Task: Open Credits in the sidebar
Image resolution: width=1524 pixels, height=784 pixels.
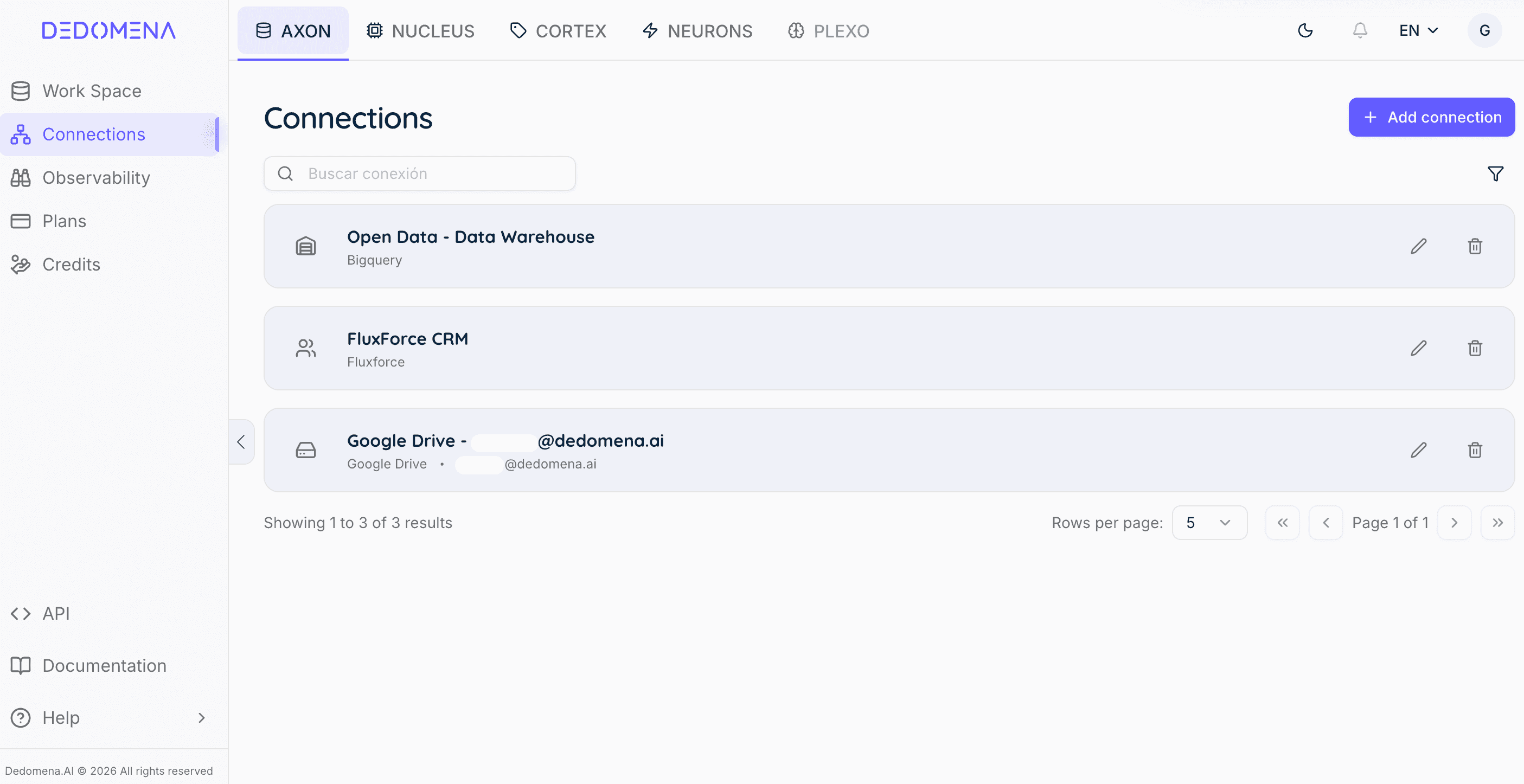Action: pyautogui.click(x=110, y=264)
